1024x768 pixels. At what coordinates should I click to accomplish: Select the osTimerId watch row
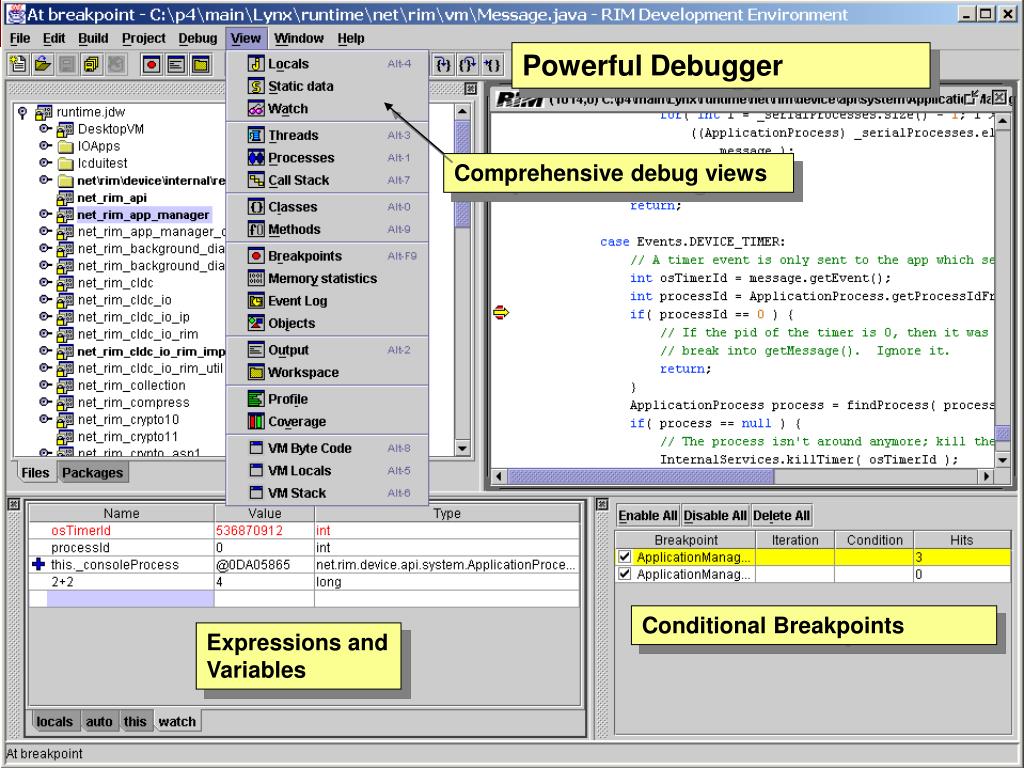304,530
